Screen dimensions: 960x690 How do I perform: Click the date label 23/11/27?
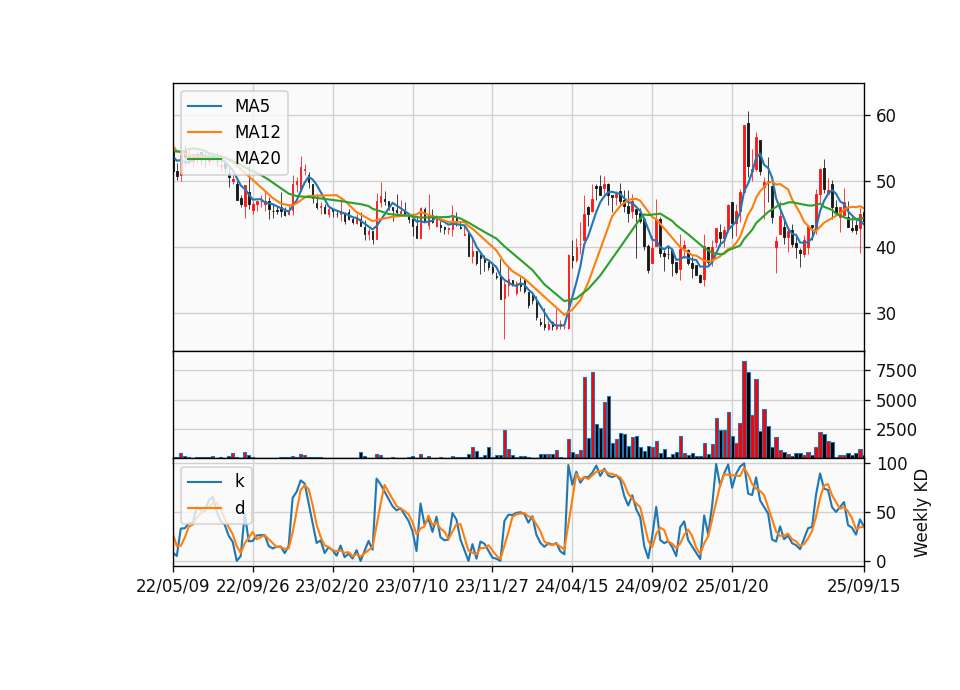492,586
